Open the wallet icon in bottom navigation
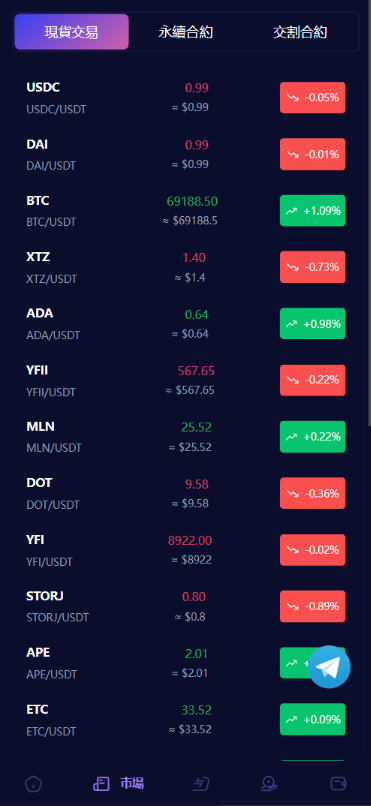371x806 pixels. [338, 784]
